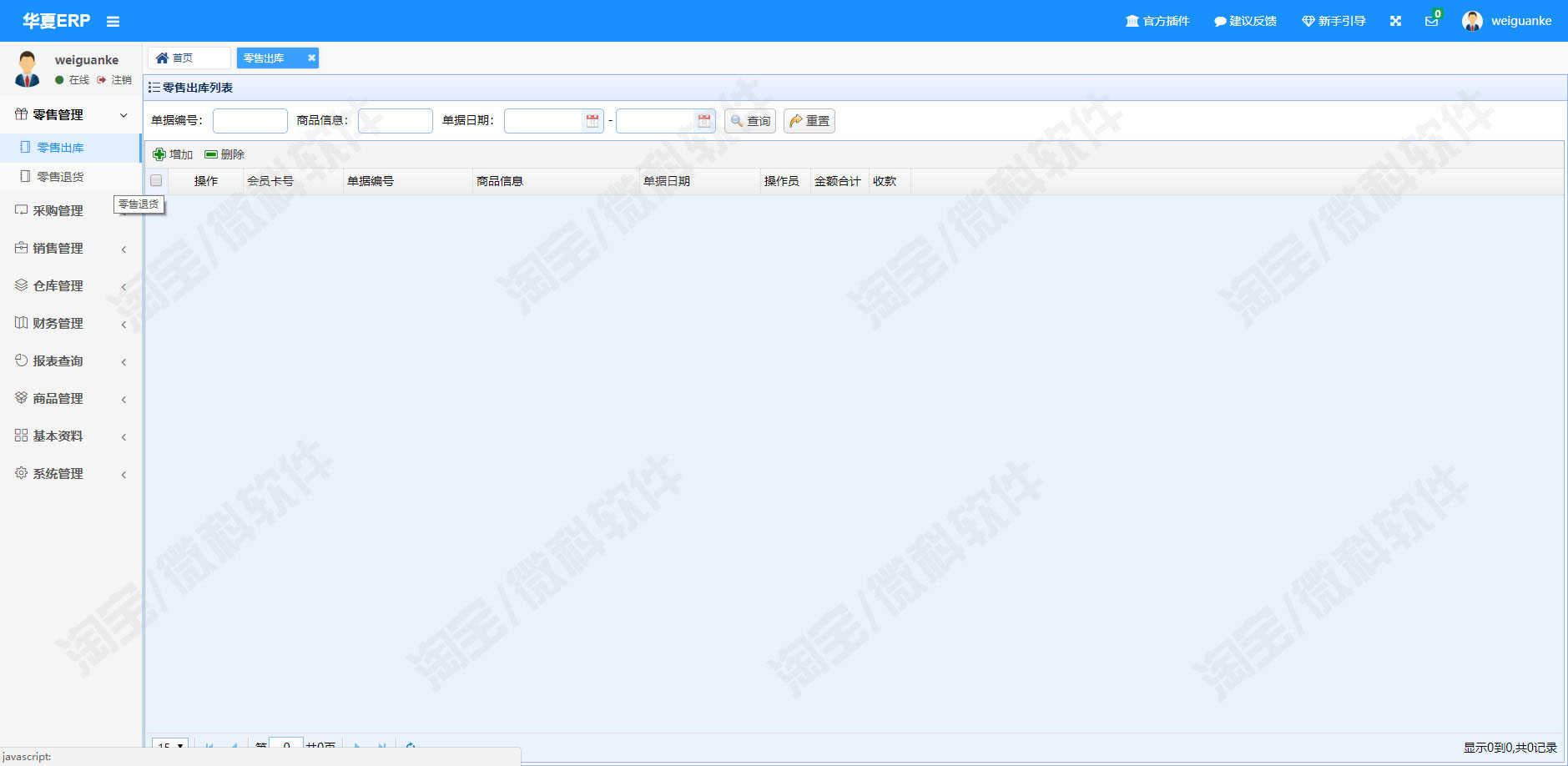The image size is (1568, 766).
Task: Open 基本资料 via its grid icon
Action: click(x=22, y=436)
